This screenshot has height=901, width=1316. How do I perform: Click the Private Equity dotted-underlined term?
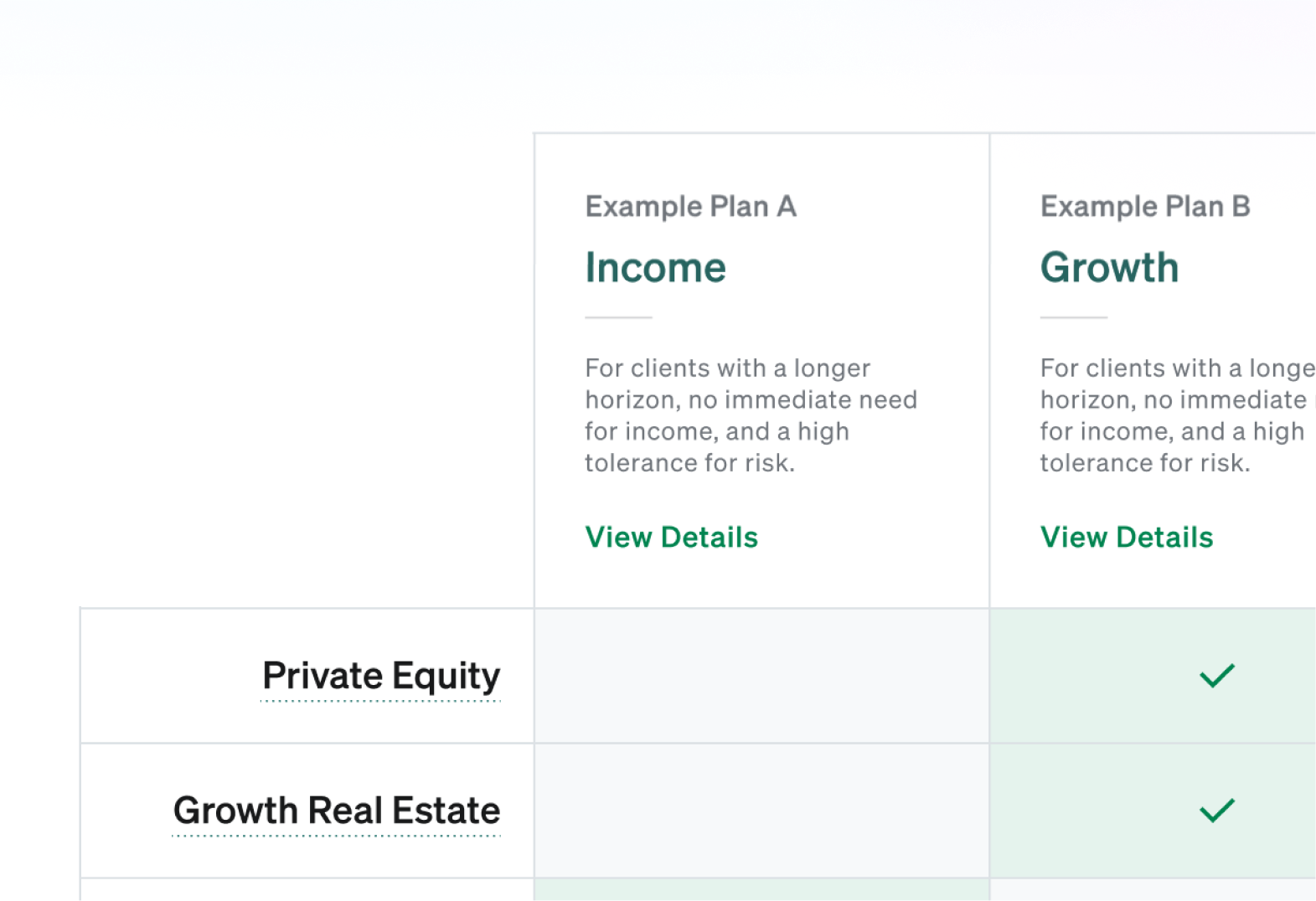point(381,677)
